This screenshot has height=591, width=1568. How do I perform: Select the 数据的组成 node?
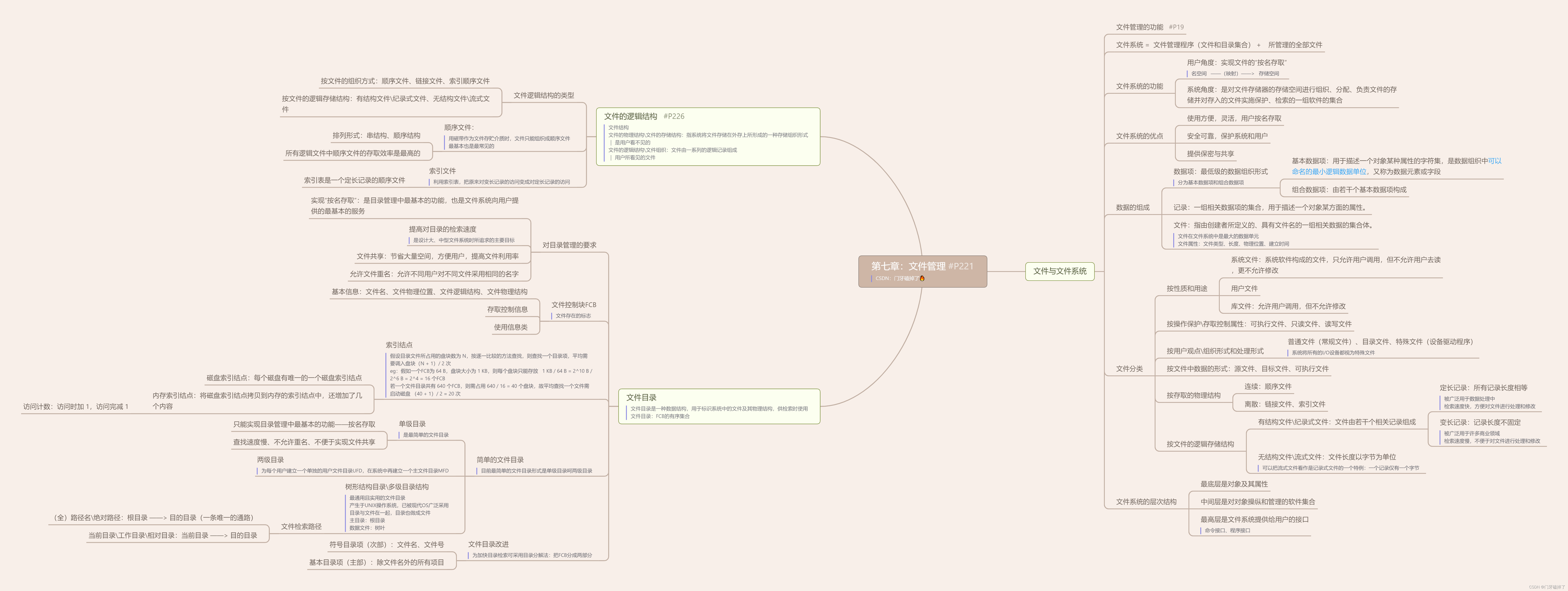1133,207
